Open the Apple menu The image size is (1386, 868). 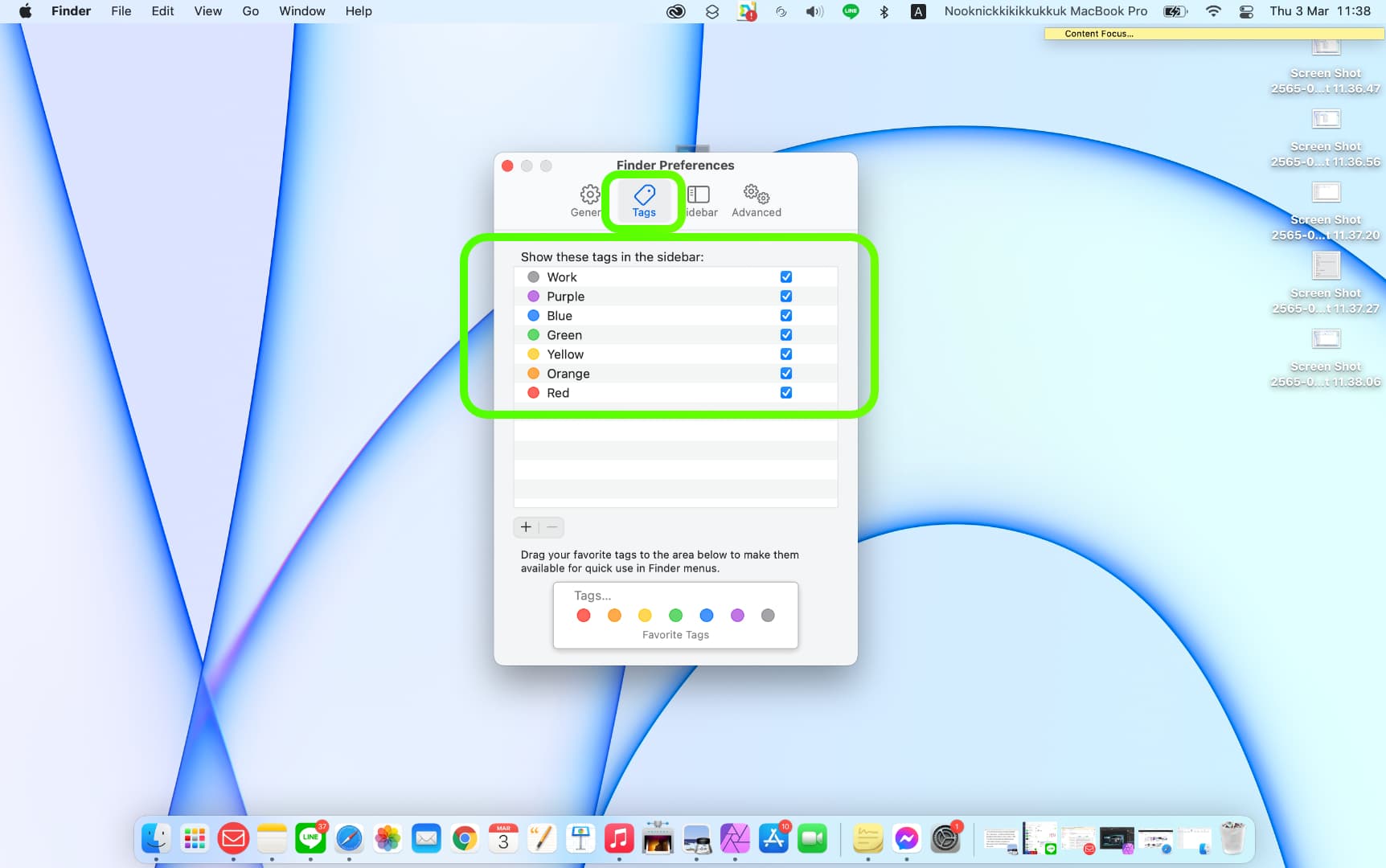pyautogui.click(x=25, y=11)
